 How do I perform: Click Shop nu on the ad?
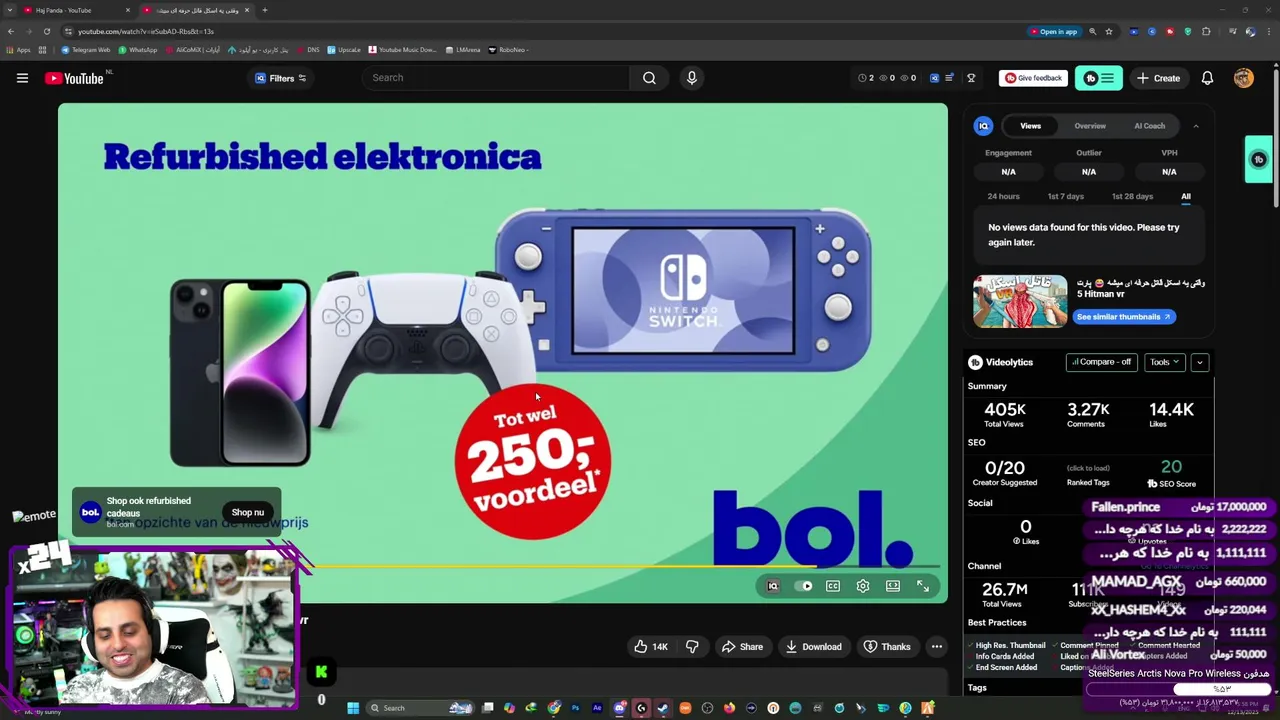(x=248, y=512)
